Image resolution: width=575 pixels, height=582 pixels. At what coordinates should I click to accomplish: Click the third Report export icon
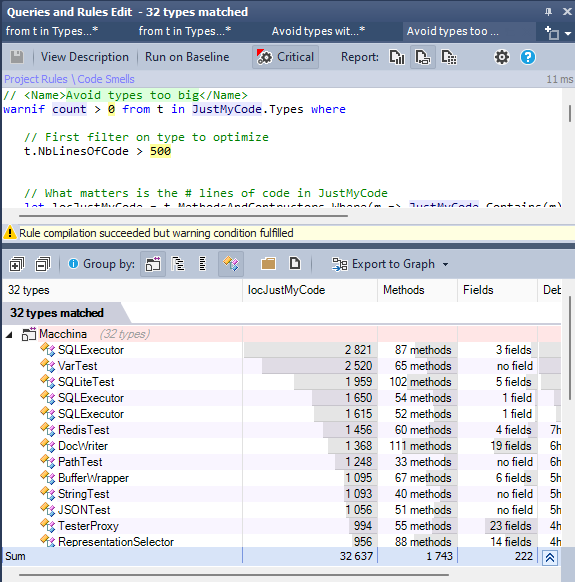click(449, 57)
